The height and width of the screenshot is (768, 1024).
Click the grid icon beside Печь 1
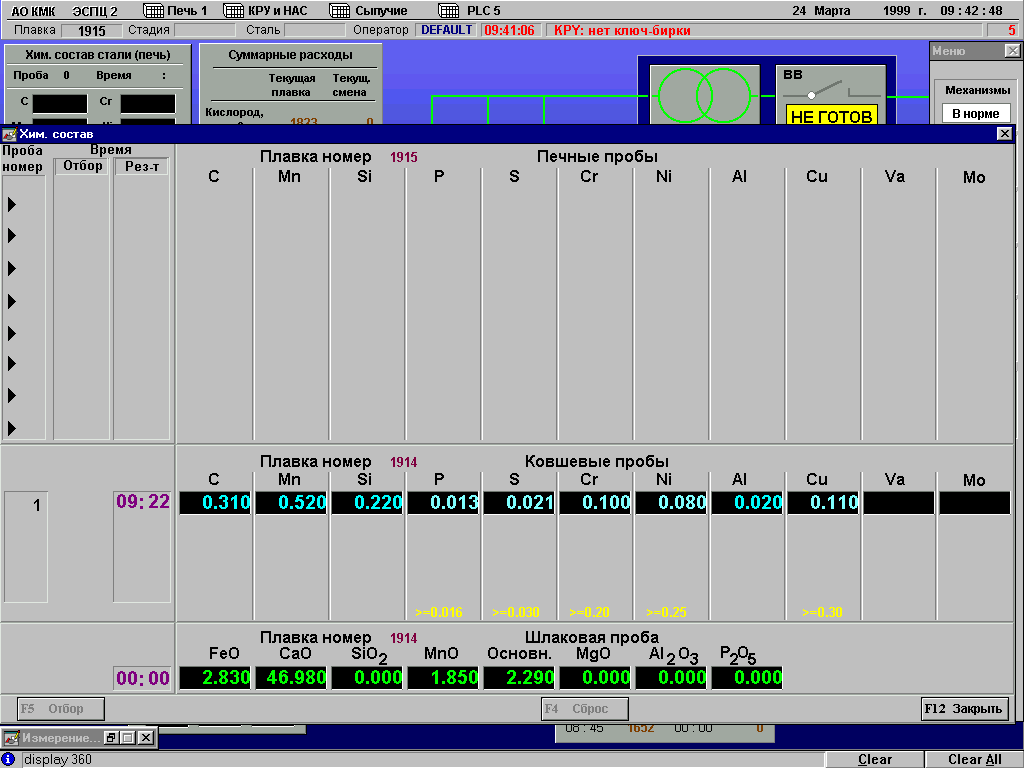coord(153,10)
